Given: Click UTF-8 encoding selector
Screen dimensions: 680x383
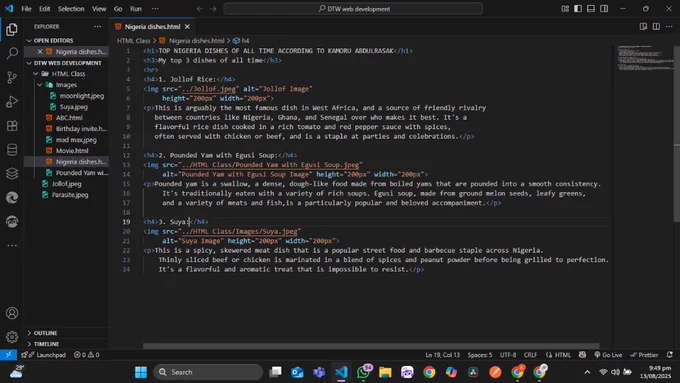Looking at the screenshot, I should click(508, 355).
